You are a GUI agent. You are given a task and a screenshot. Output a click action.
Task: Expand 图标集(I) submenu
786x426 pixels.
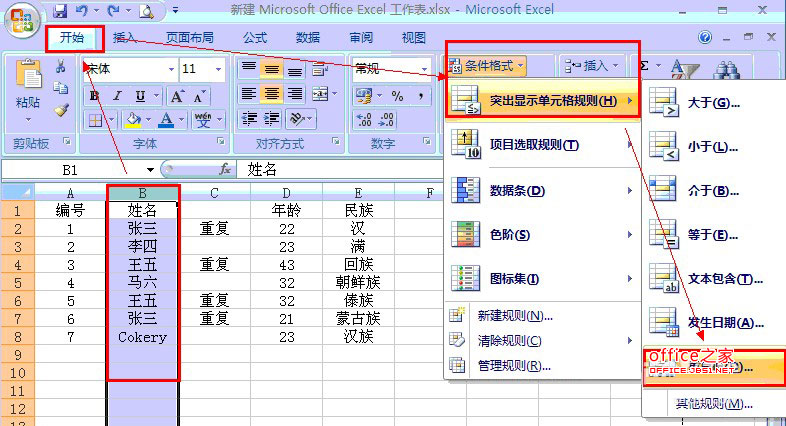click(x=540, y=279)
